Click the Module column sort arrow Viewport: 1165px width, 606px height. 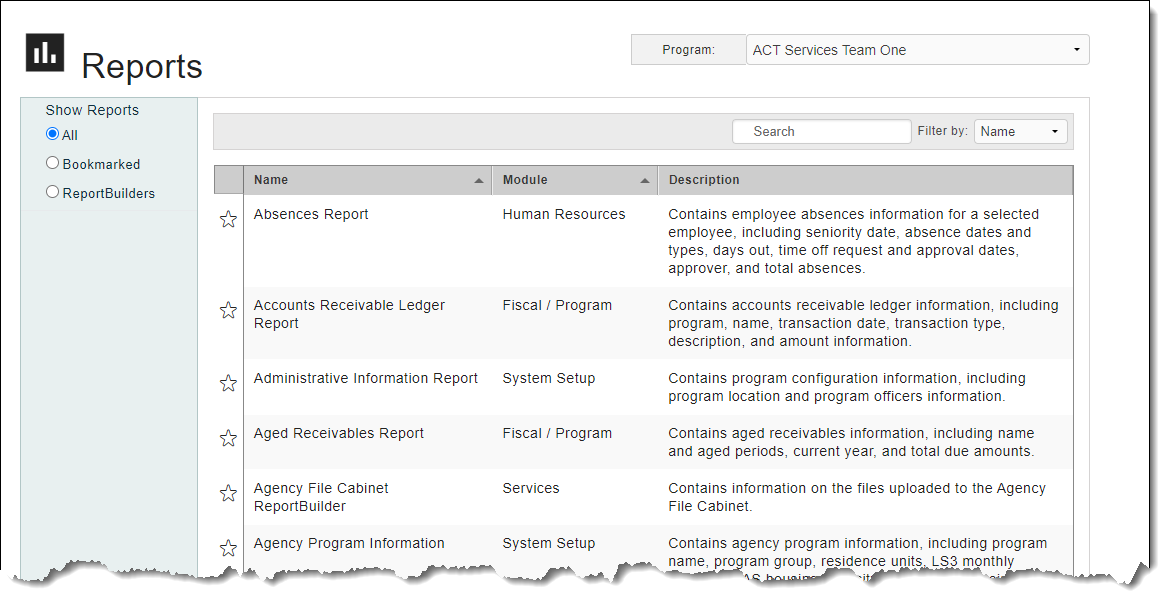(x=645, y=181)
